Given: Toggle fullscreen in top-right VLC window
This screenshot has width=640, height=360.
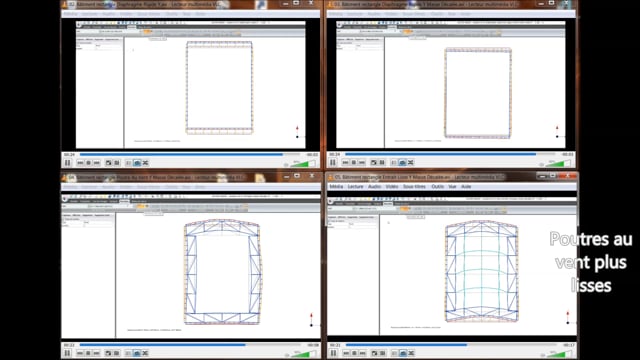Looking at the screenshot, I should (x=373, y=162).
